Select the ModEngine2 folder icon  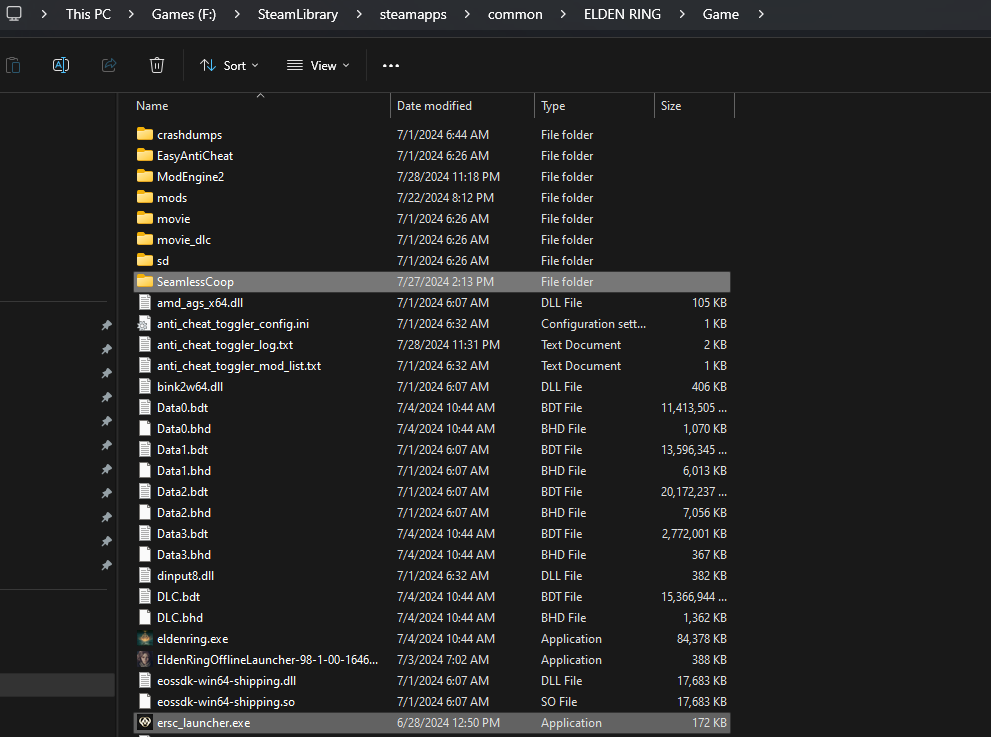[x=145, y=176]
